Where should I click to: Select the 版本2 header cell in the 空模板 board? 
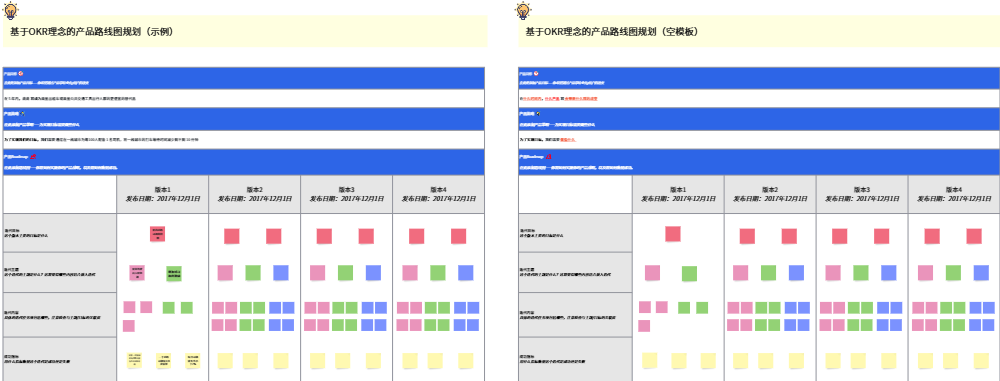(770, 195)
